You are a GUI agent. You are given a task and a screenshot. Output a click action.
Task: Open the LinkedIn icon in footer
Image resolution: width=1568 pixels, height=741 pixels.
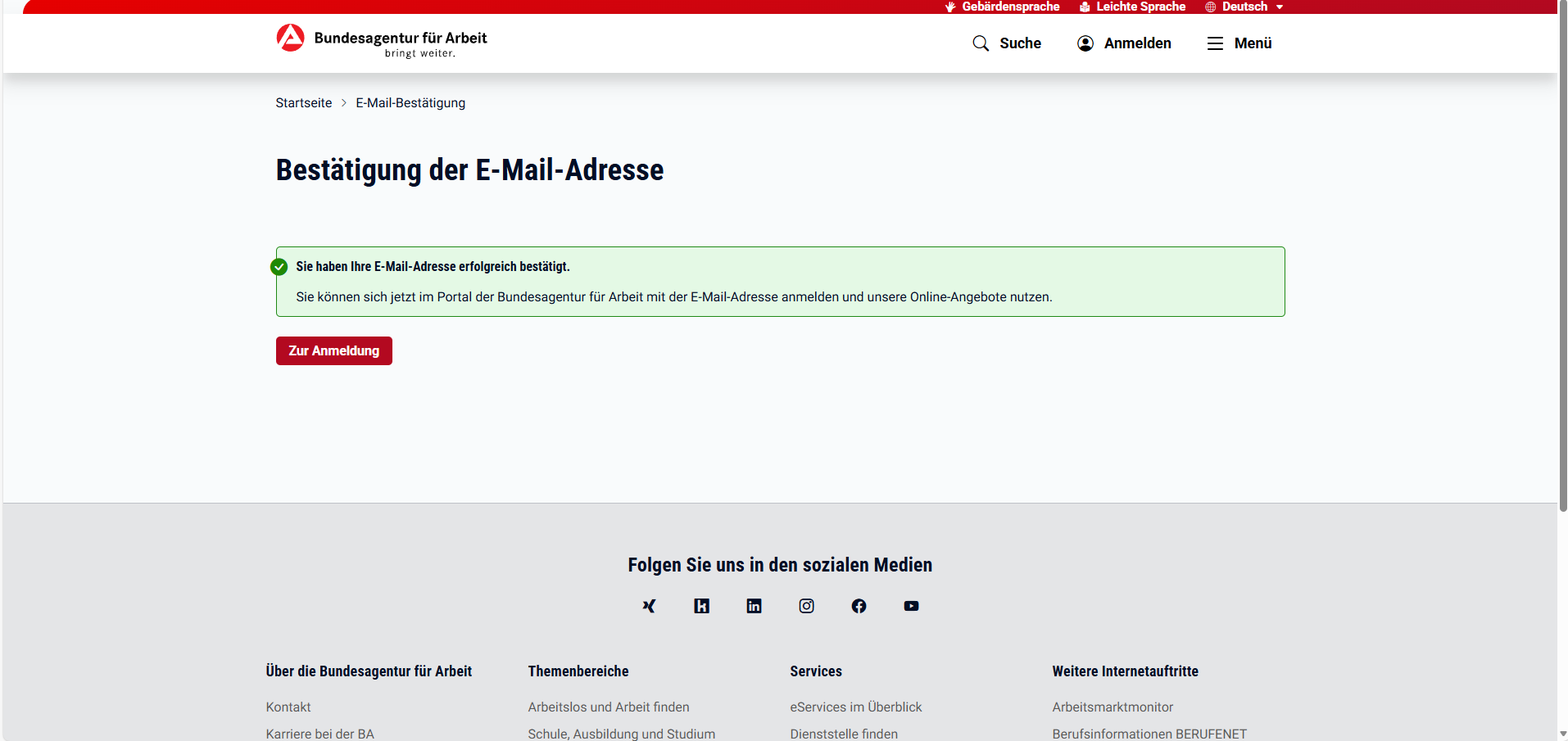[x=754, y=606]
